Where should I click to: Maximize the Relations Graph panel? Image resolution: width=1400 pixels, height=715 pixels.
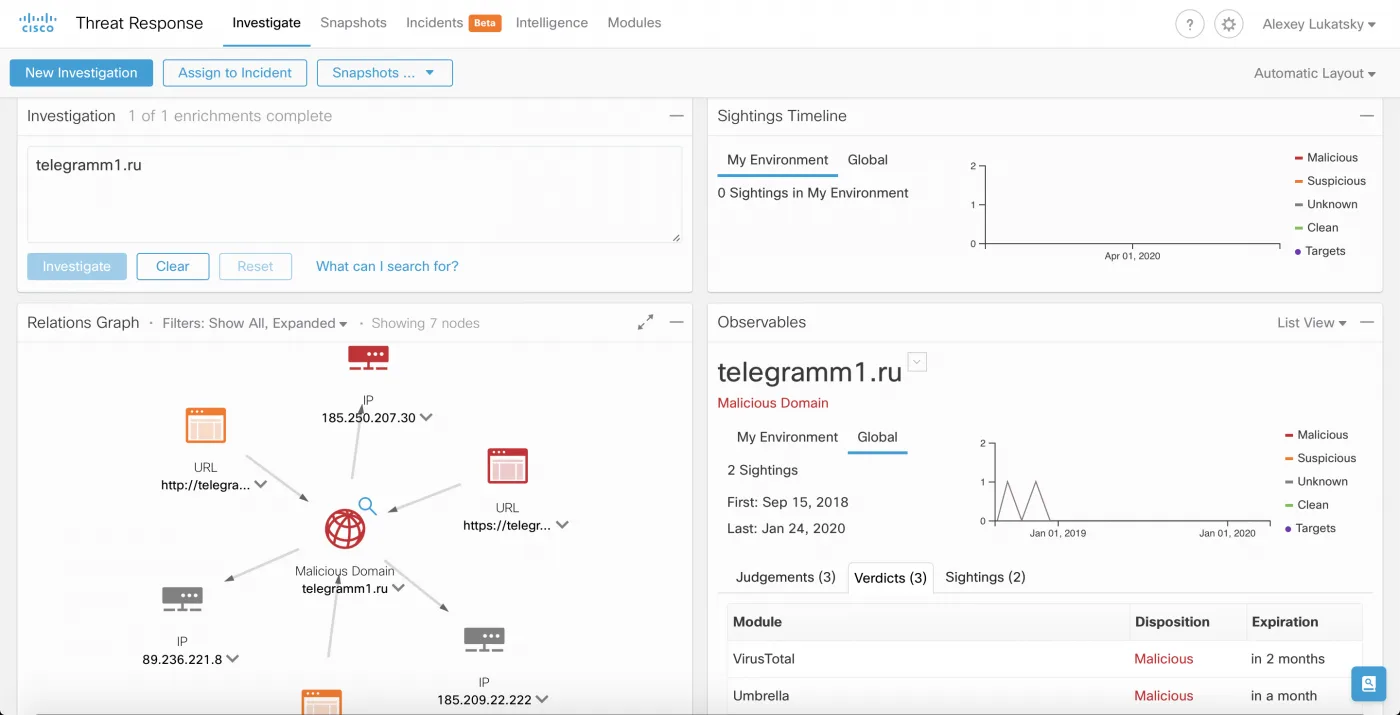(646, 322)
